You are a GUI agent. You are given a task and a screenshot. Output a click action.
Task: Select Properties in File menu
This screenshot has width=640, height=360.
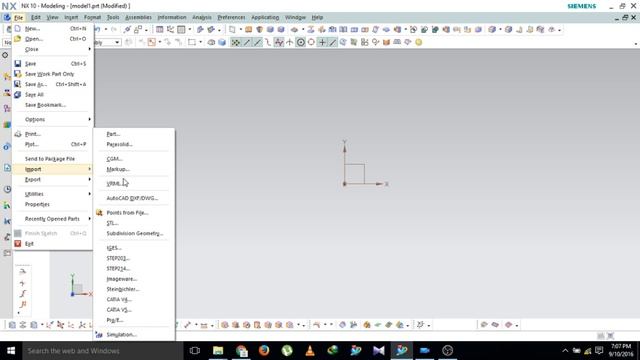click(53, 204)
